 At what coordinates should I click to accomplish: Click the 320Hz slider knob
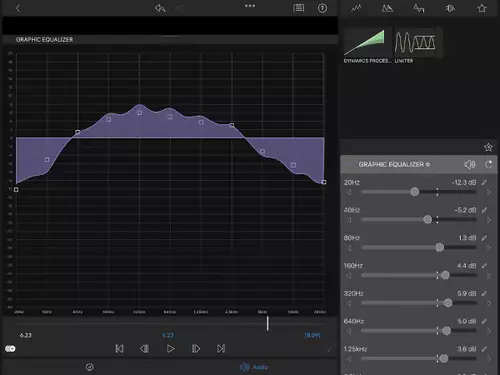pos(448,303)
